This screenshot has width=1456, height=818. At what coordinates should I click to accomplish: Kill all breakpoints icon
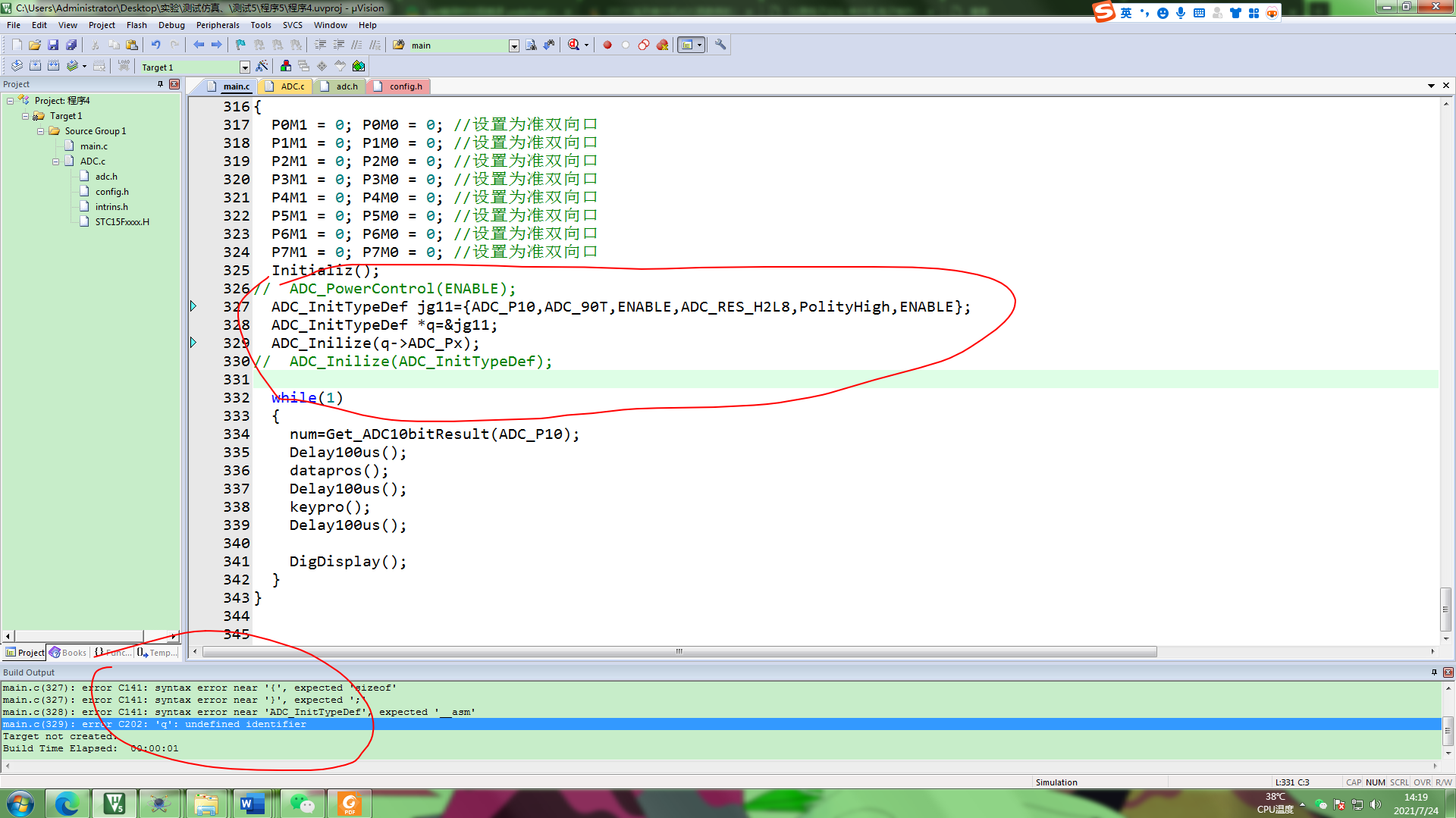[662, 45]
